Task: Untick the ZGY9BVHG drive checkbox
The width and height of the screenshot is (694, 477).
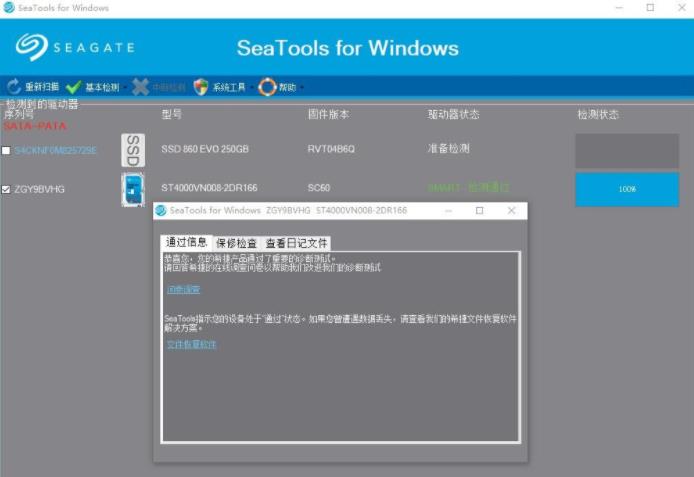Action: (6, 189)
